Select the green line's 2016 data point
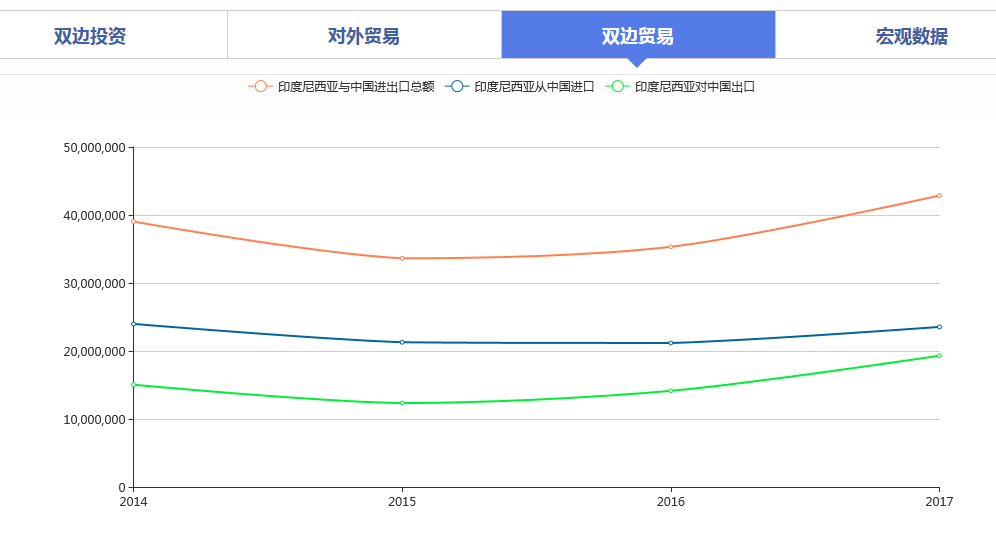The width and height of the screenshot is (996, 533). tap(671, 391)
